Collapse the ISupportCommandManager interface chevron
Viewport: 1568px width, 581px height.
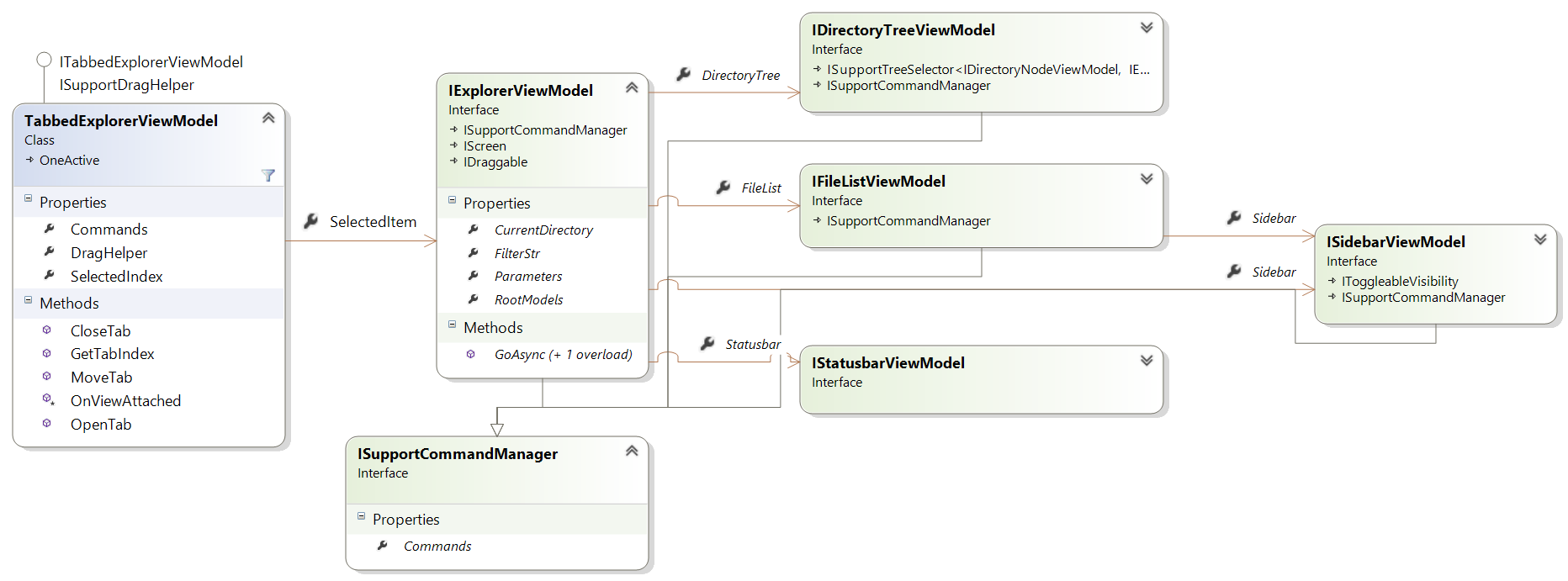point(632,451)
